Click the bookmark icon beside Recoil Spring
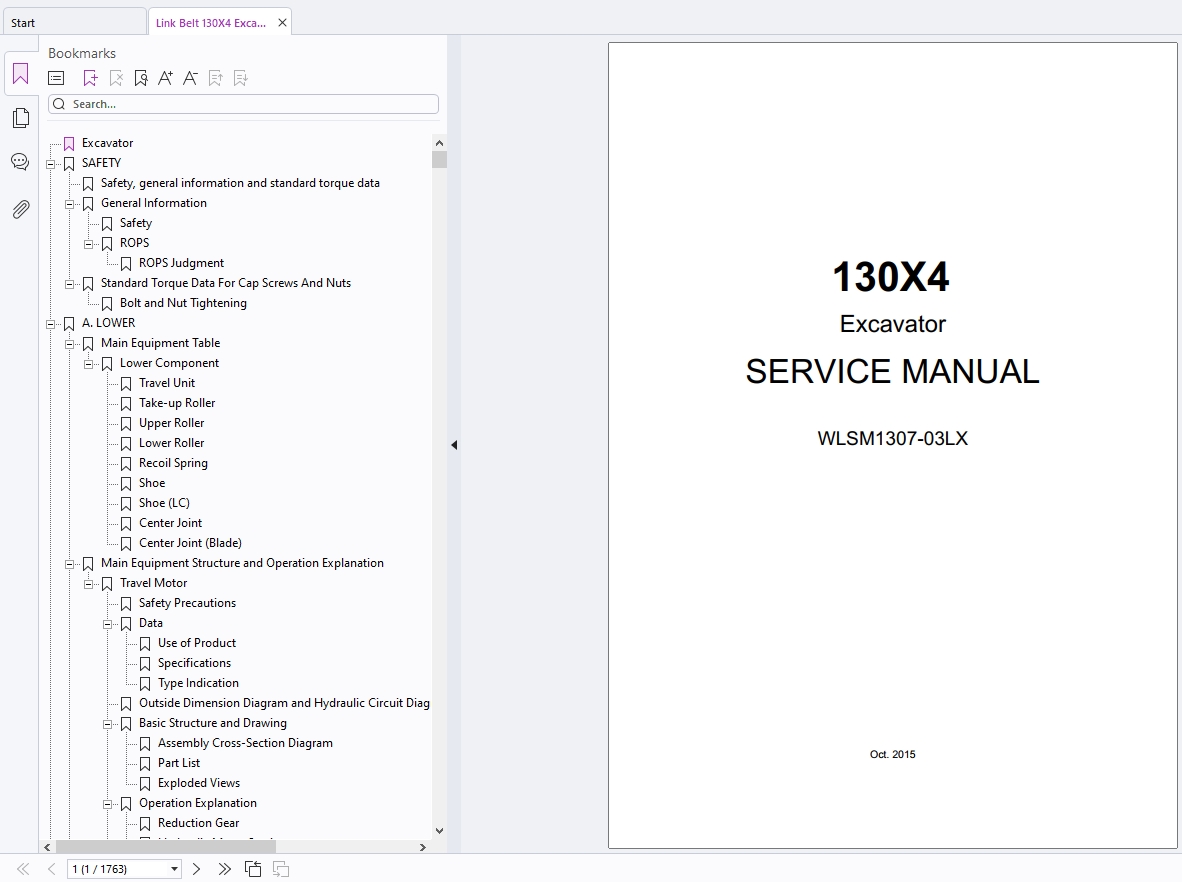This screenshot has width=1182, height=882. coord(126,464)
